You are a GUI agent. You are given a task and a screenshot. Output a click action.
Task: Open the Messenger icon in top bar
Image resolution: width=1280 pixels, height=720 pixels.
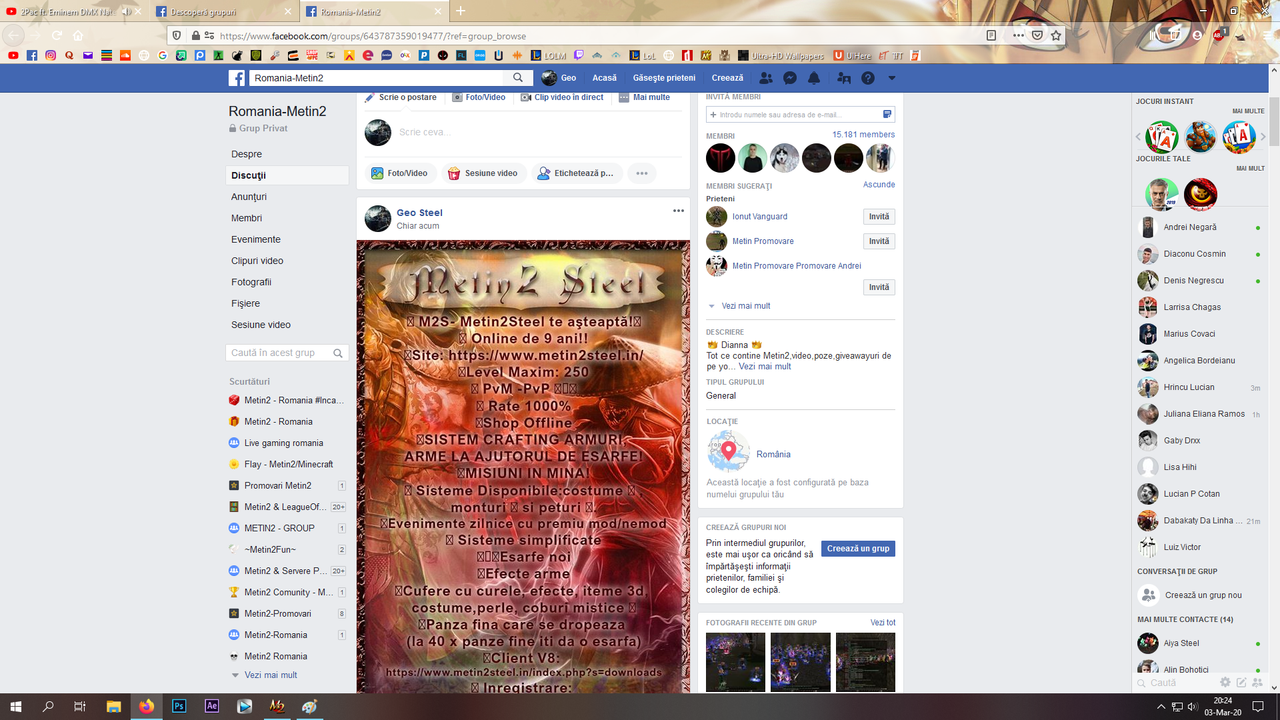coord(790,78)
